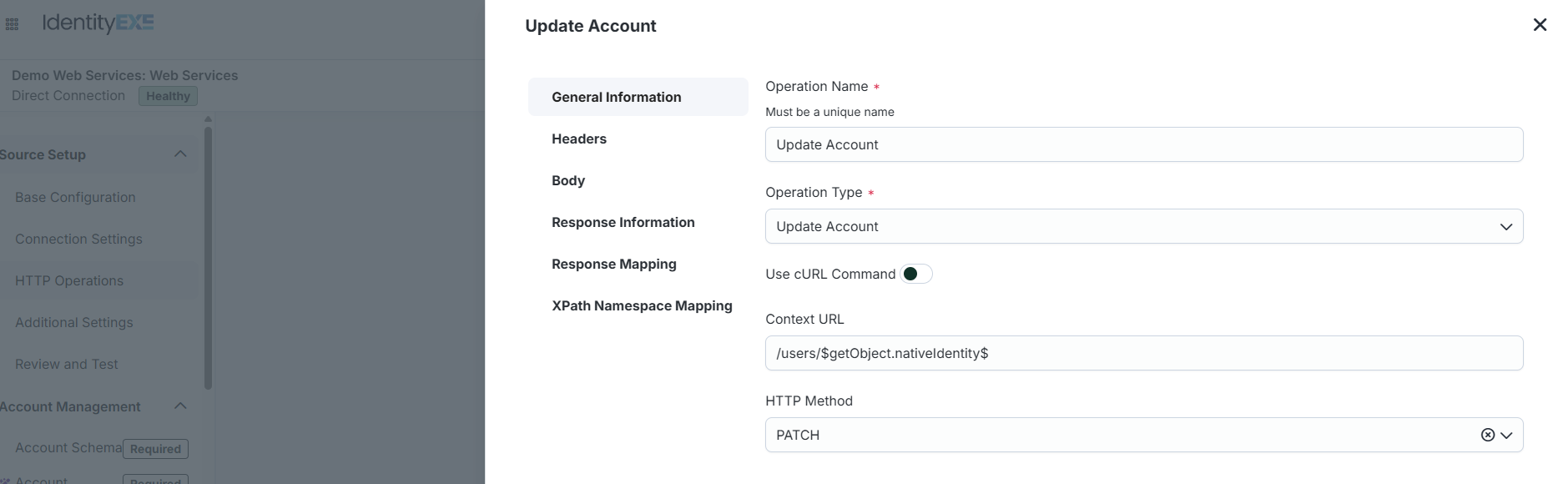
Task: Click the Healthy status badge
Action: tap(168, 96)
